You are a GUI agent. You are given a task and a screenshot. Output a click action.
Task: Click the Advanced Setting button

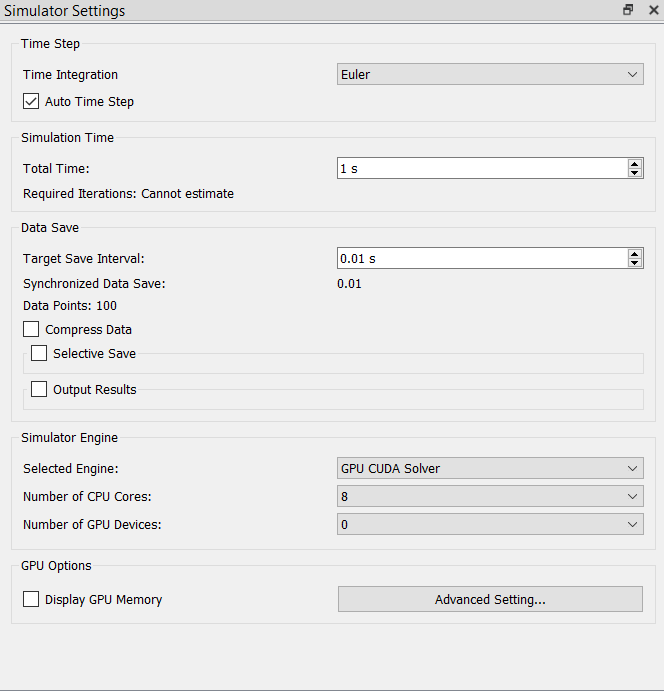tap(490, 599)
